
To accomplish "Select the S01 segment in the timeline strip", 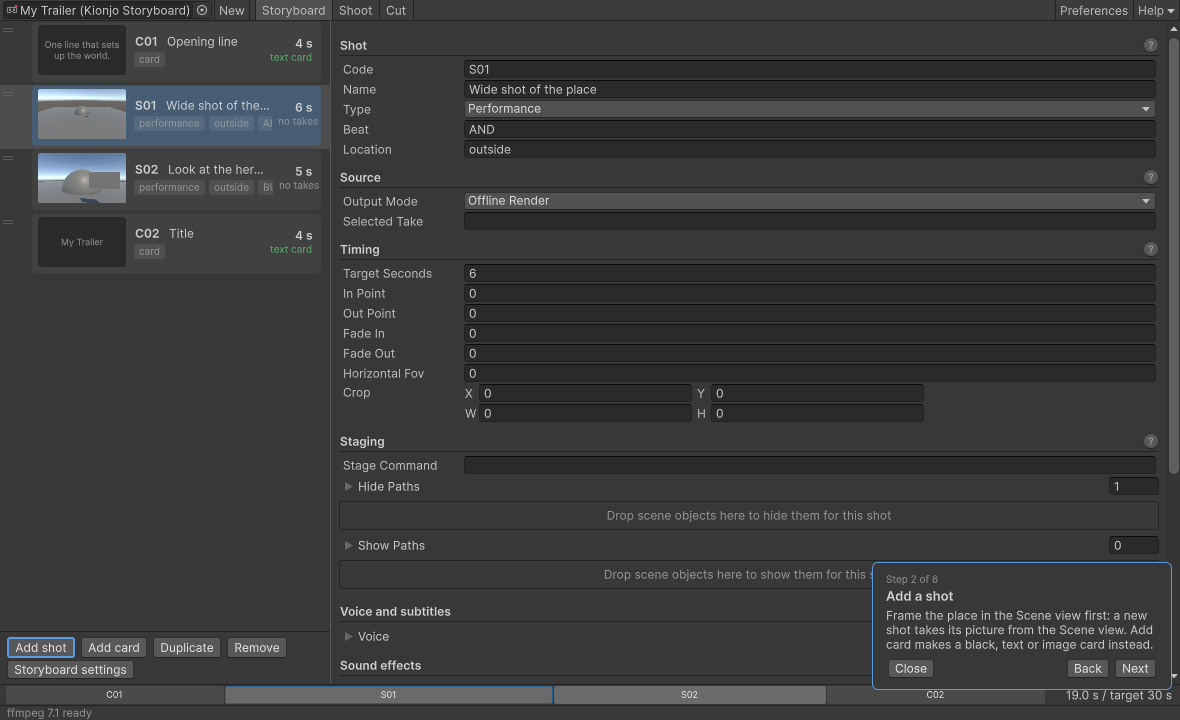I will click(x=388, y=695).
